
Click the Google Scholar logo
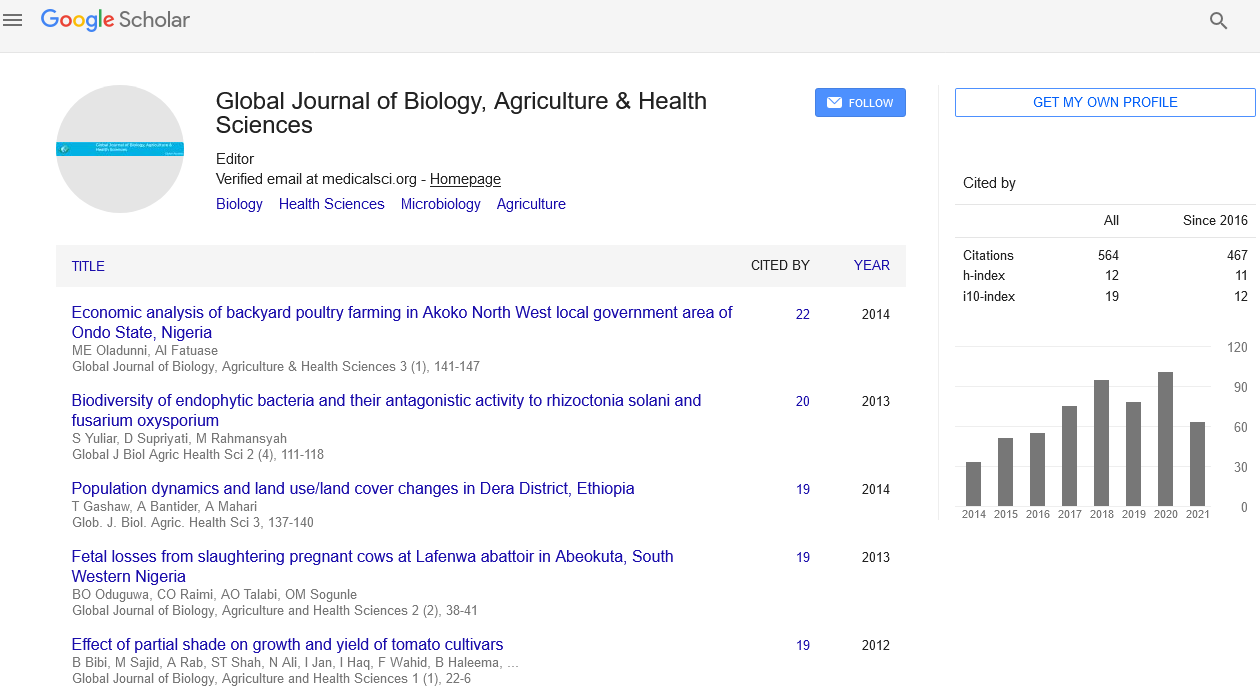(115, 20)
